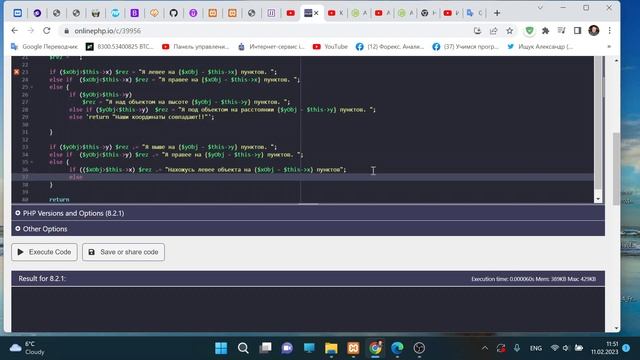Click the highlighted else on line 37
The image size is (640, 360).
coord(76,177)
